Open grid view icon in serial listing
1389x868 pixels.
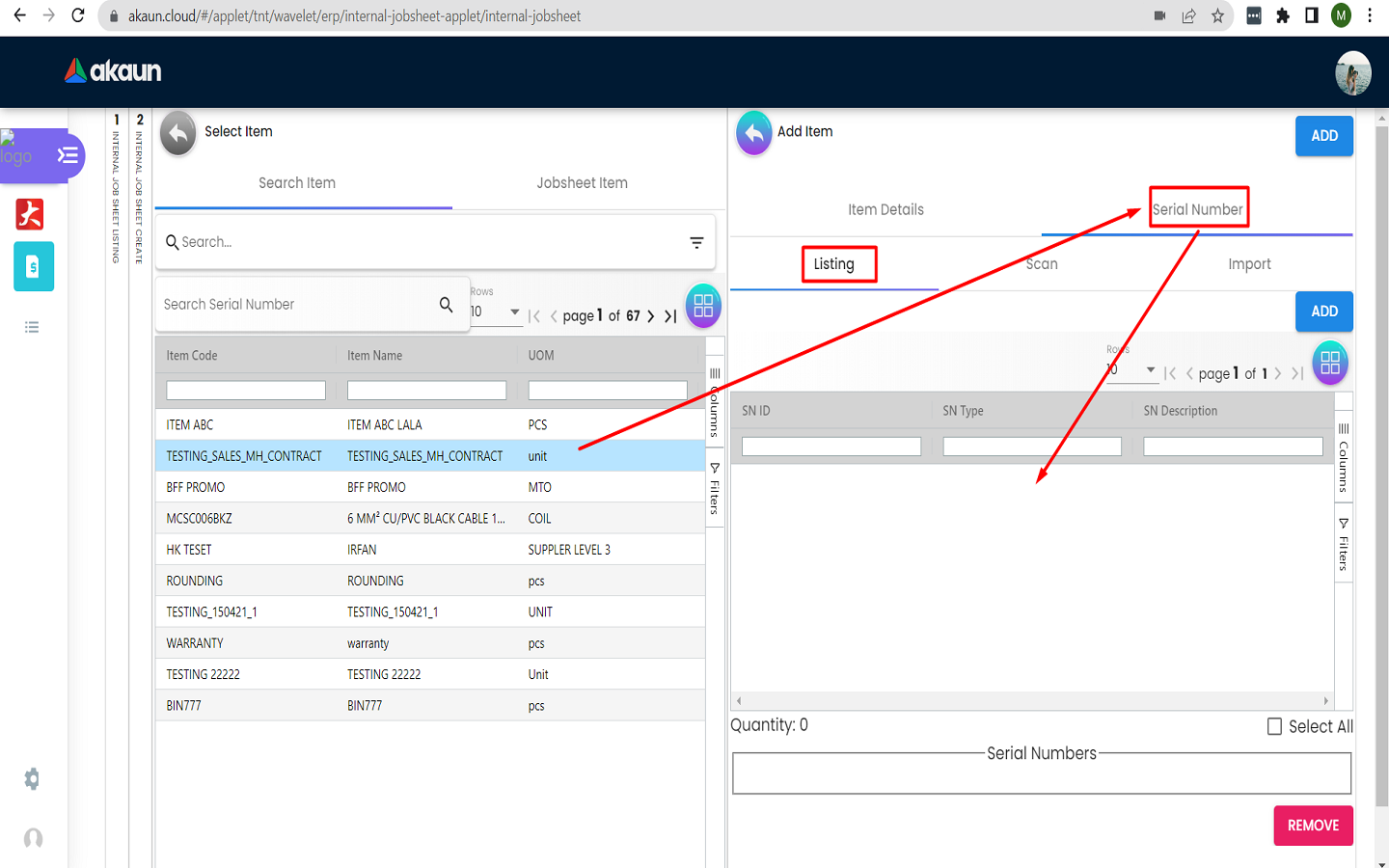1329,364
